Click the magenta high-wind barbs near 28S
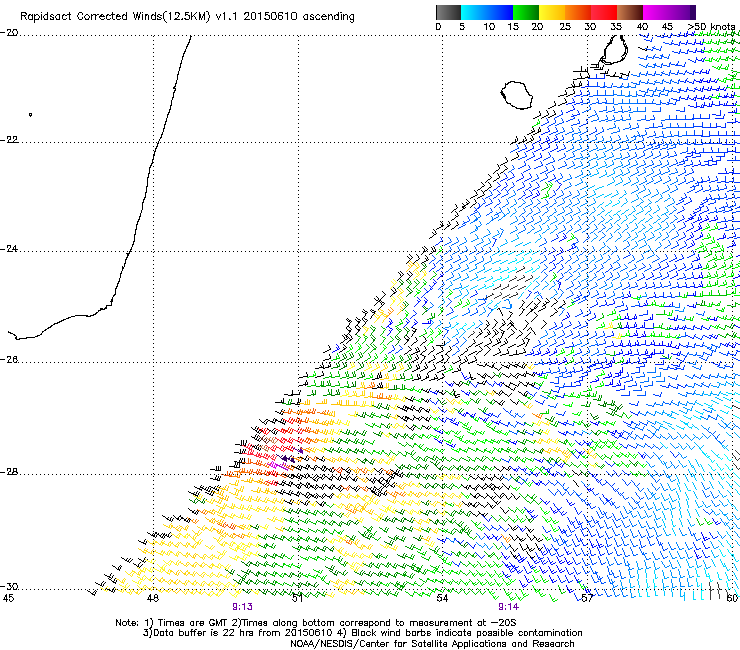Image resolution: width=740 pixels, height=650 pixels. [279, 466]
